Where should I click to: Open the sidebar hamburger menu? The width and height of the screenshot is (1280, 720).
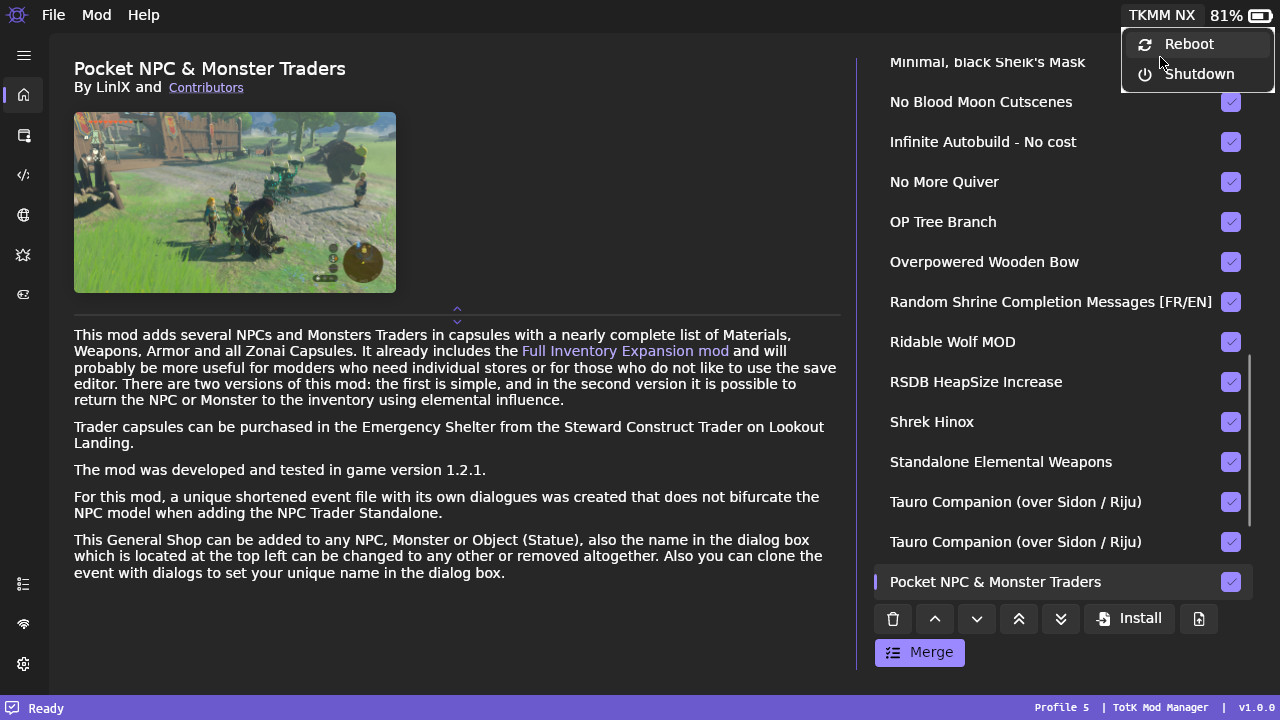(23, 55)
